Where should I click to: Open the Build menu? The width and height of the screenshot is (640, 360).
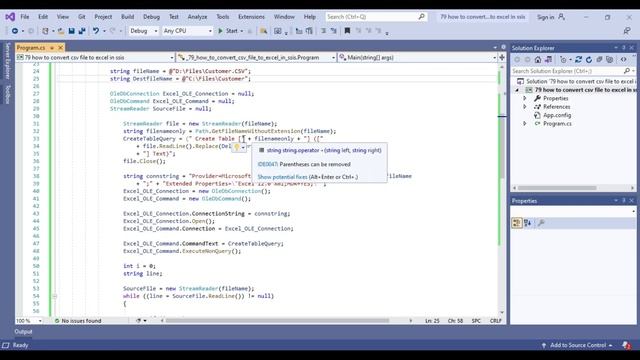click(127, 17)
